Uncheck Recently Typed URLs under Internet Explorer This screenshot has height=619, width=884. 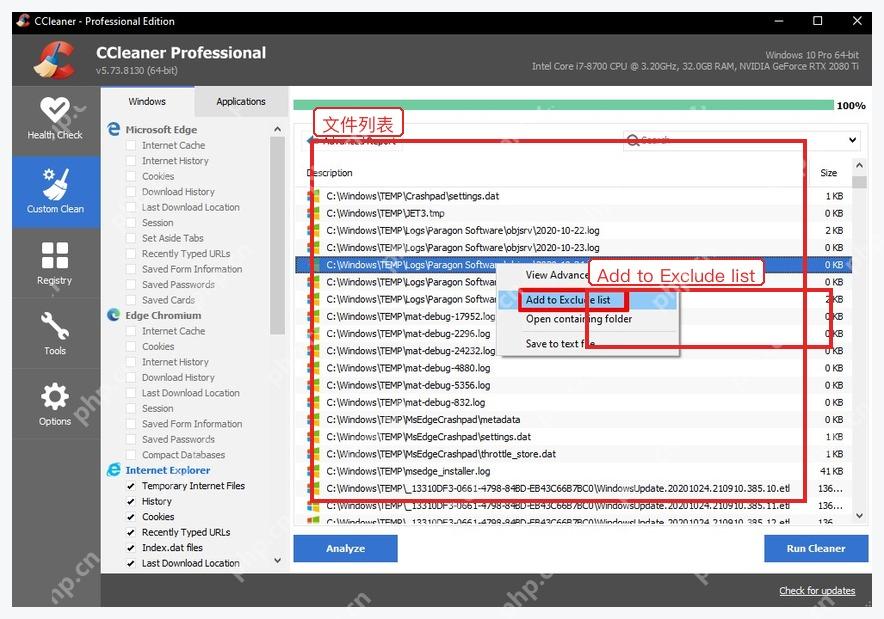[x=131, y=532]
